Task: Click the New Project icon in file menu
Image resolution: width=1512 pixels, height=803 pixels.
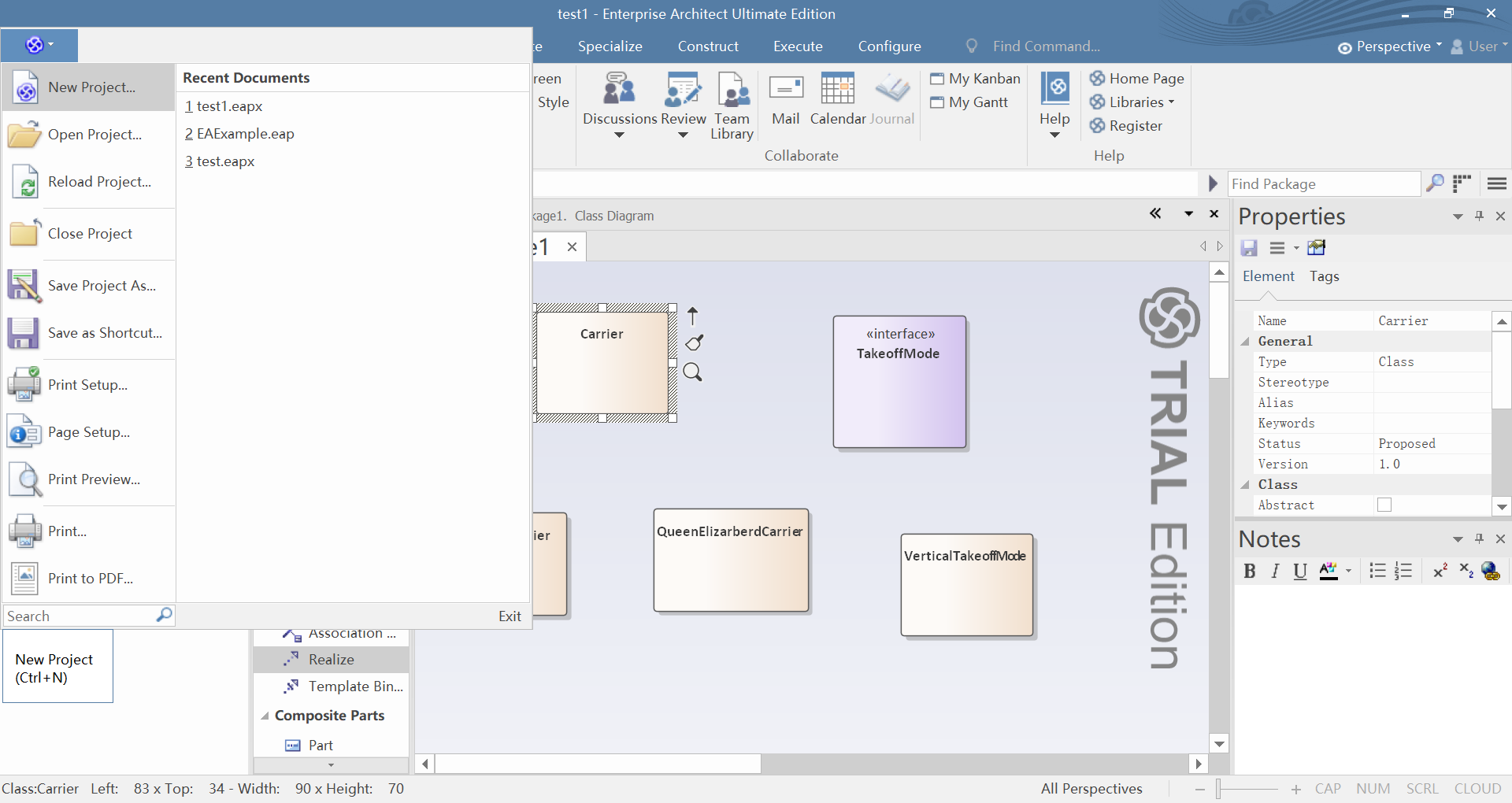Action: click(x=26, y=87)
